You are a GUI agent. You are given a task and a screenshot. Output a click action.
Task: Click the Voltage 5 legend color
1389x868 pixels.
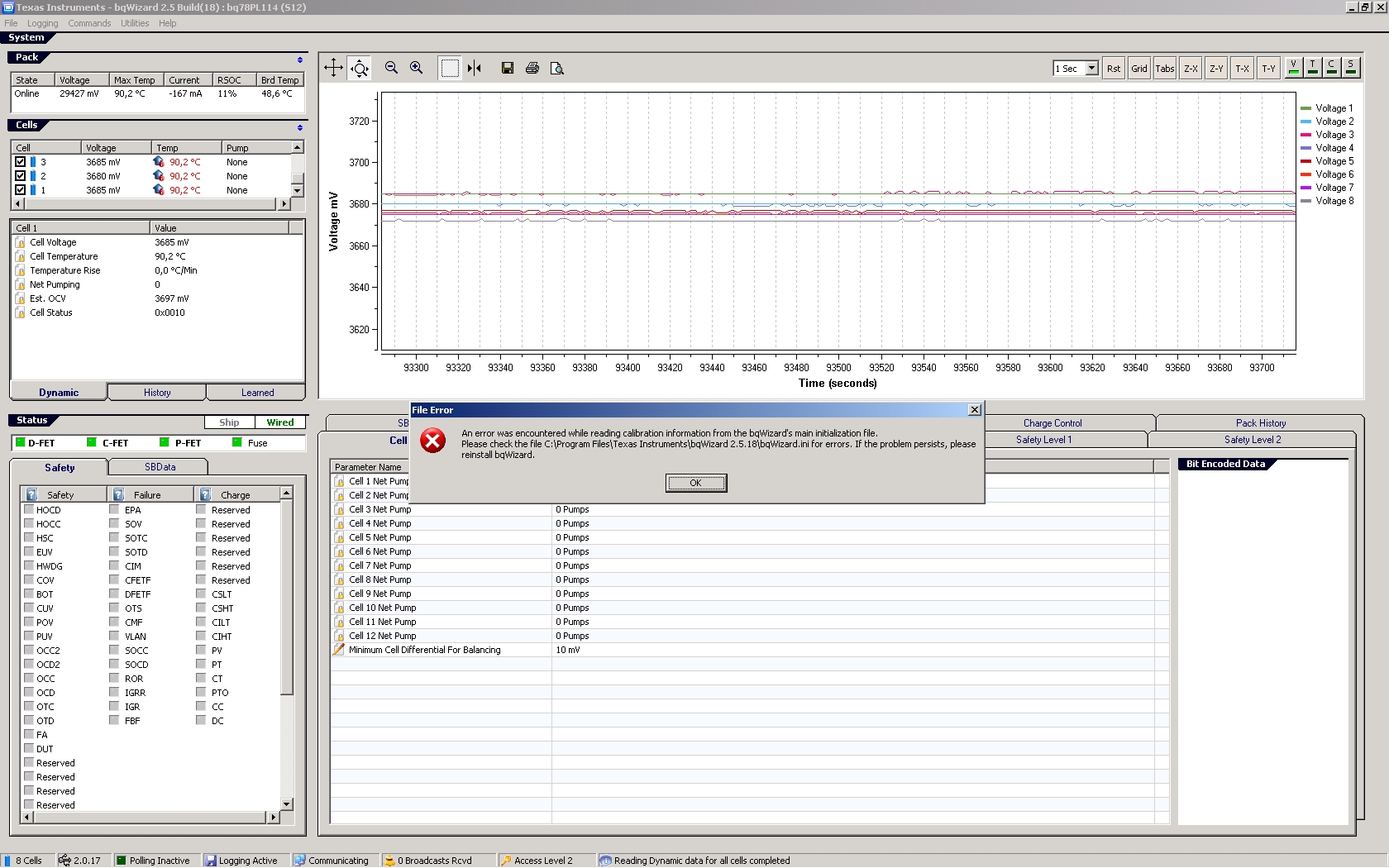tap(1306, 161)
